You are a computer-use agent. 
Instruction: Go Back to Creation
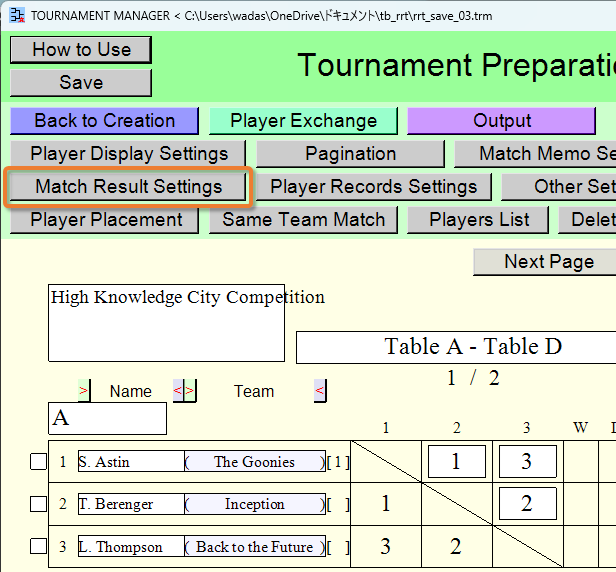[104, 121]
